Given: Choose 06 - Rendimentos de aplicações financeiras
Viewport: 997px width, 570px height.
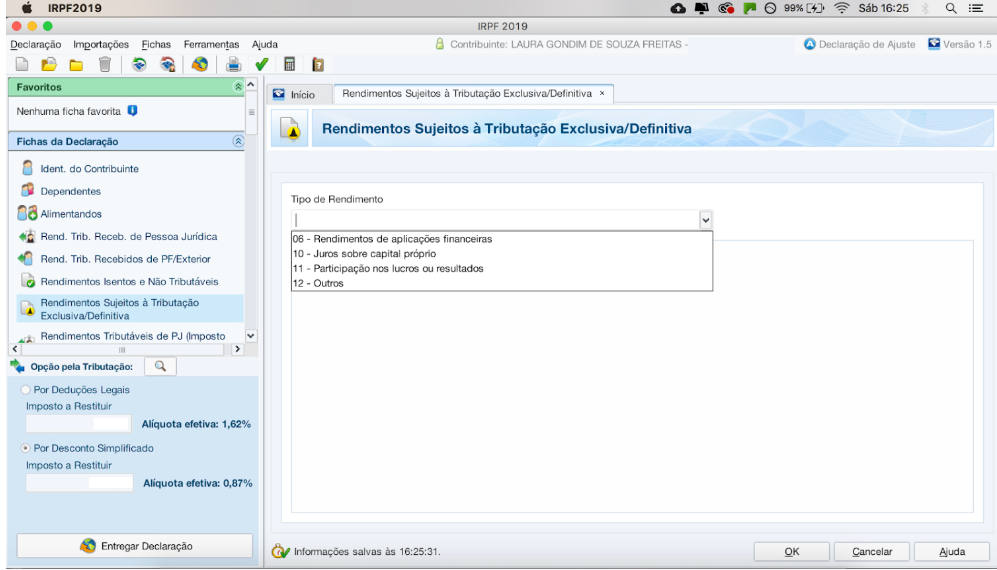Looking at the screenshot, I should pos(502,239).
